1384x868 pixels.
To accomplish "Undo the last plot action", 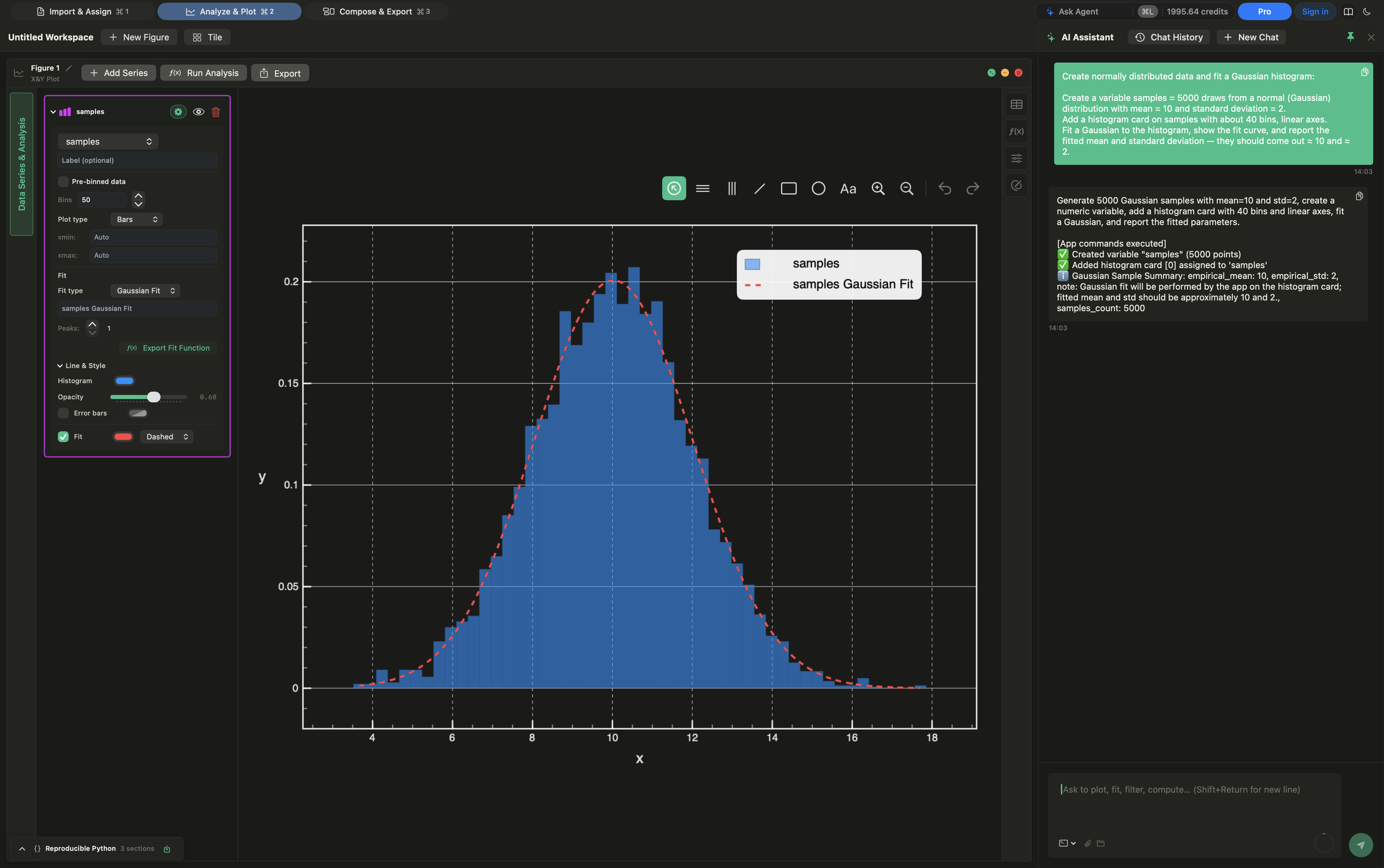I will point(945,188).
